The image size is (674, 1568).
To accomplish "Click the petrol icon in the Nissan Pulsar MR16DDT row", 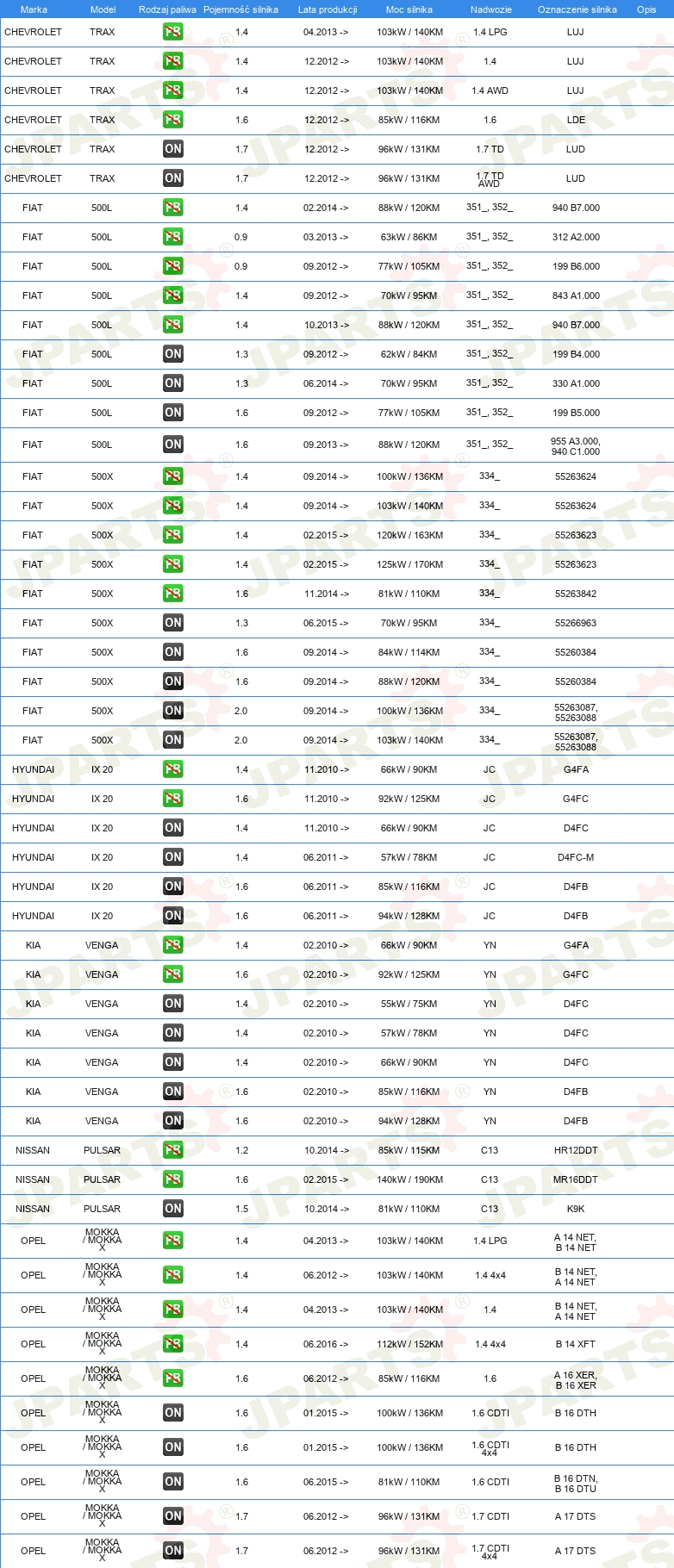I will (173, 1179).
